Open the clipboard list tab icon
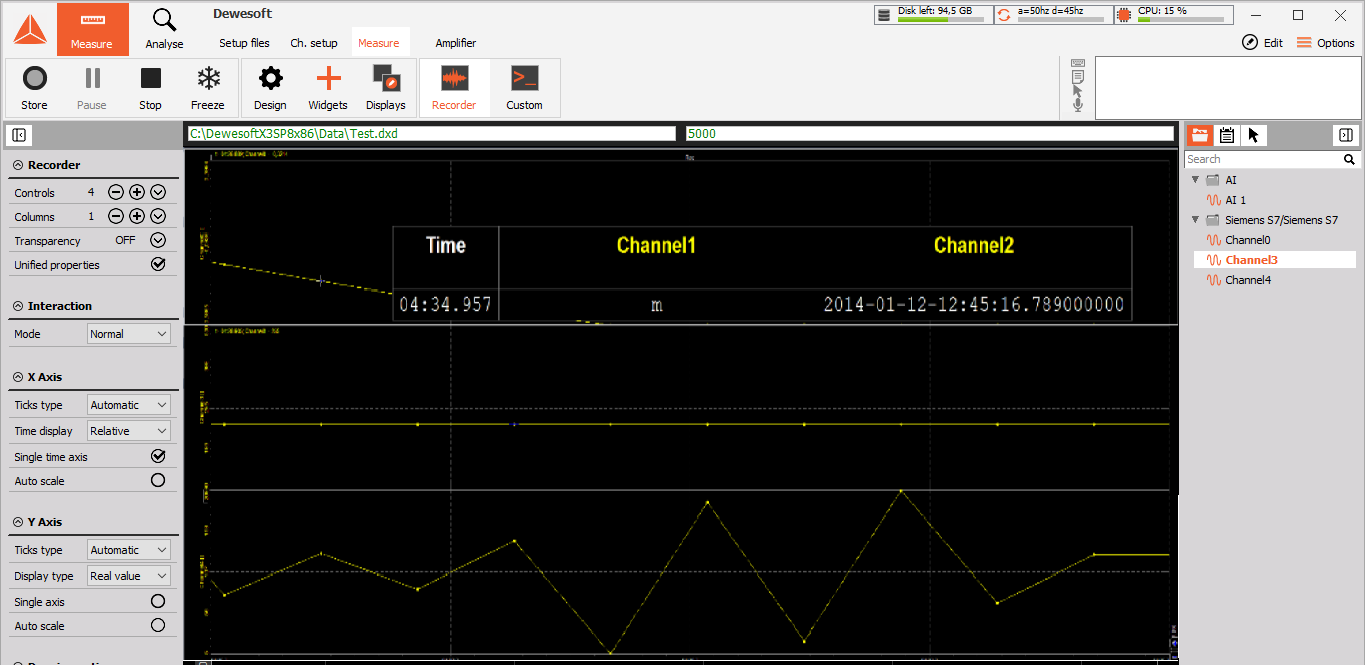Viewport: 1365px width, 665px height. (x=1226, y=135)
